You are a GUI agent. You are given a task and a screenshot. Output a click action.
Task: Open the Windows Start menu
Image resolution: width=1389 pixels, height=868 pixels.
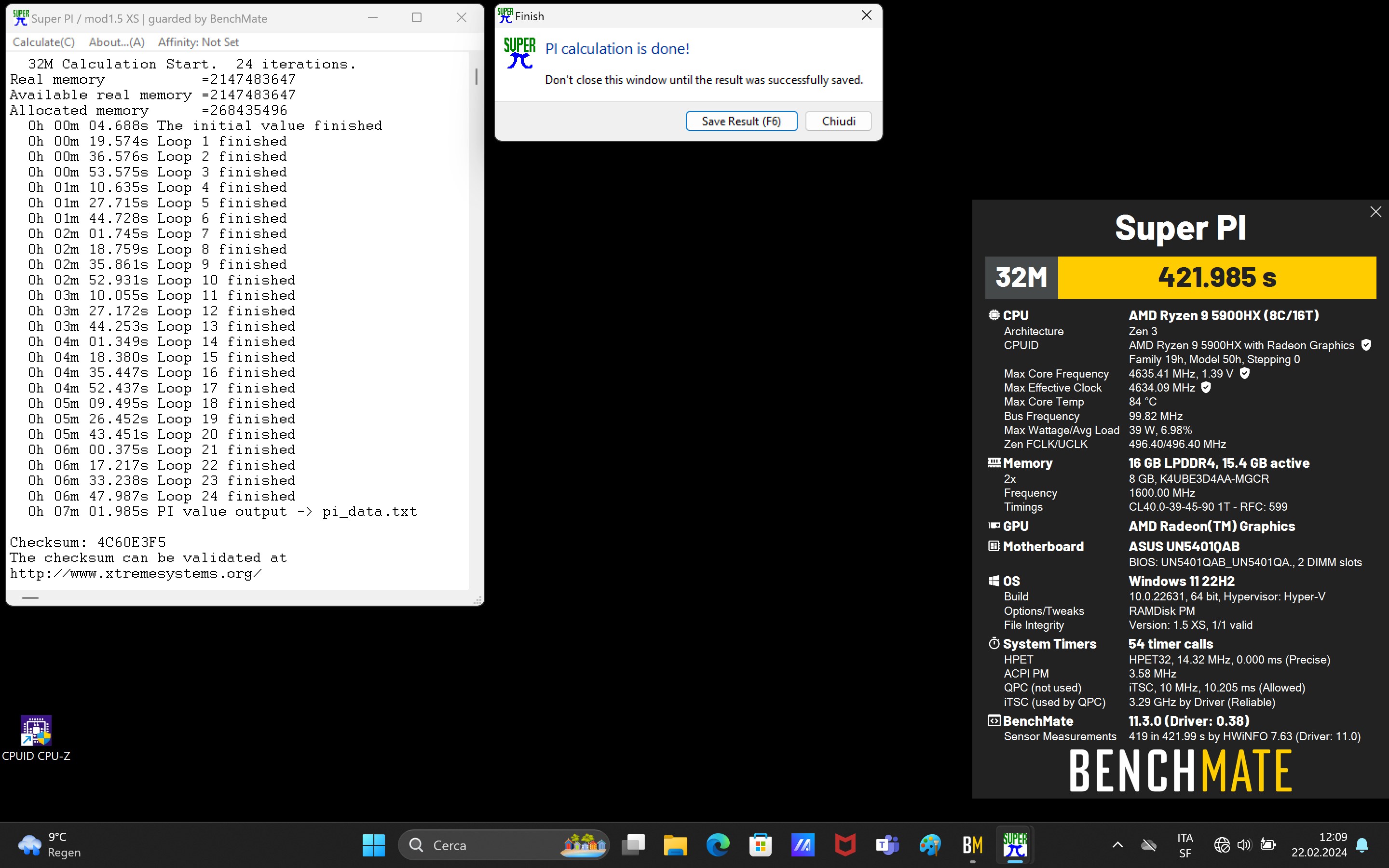(374, 845)
